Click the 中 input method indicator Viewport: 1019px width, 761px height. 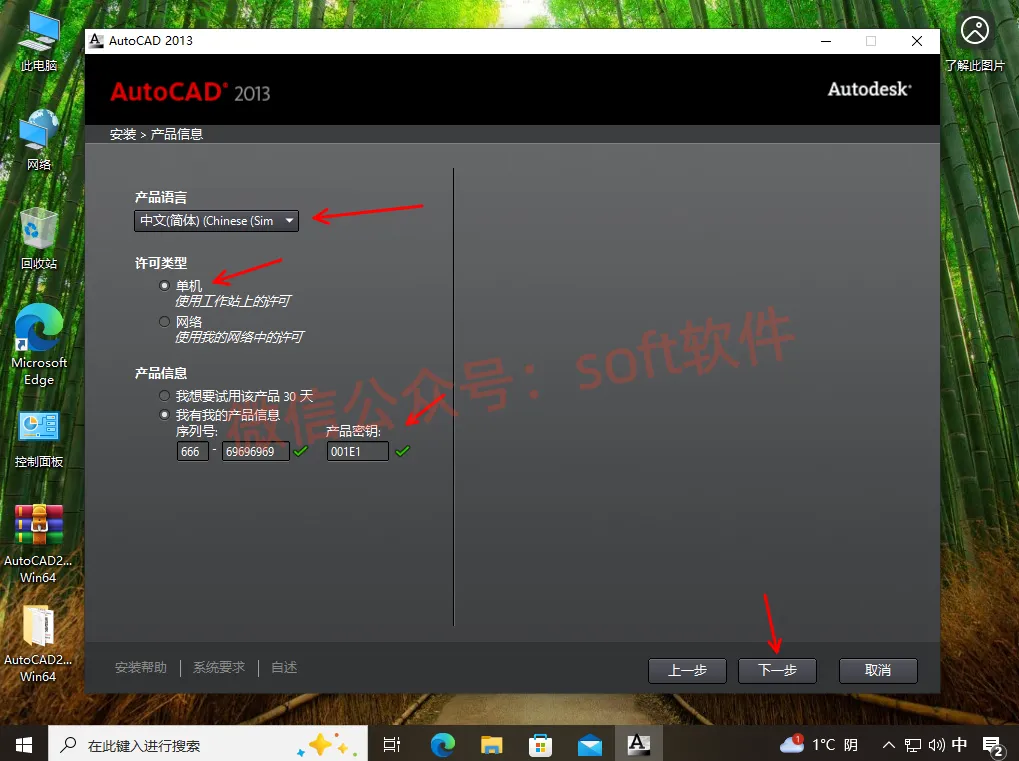[x=959, y=745]
